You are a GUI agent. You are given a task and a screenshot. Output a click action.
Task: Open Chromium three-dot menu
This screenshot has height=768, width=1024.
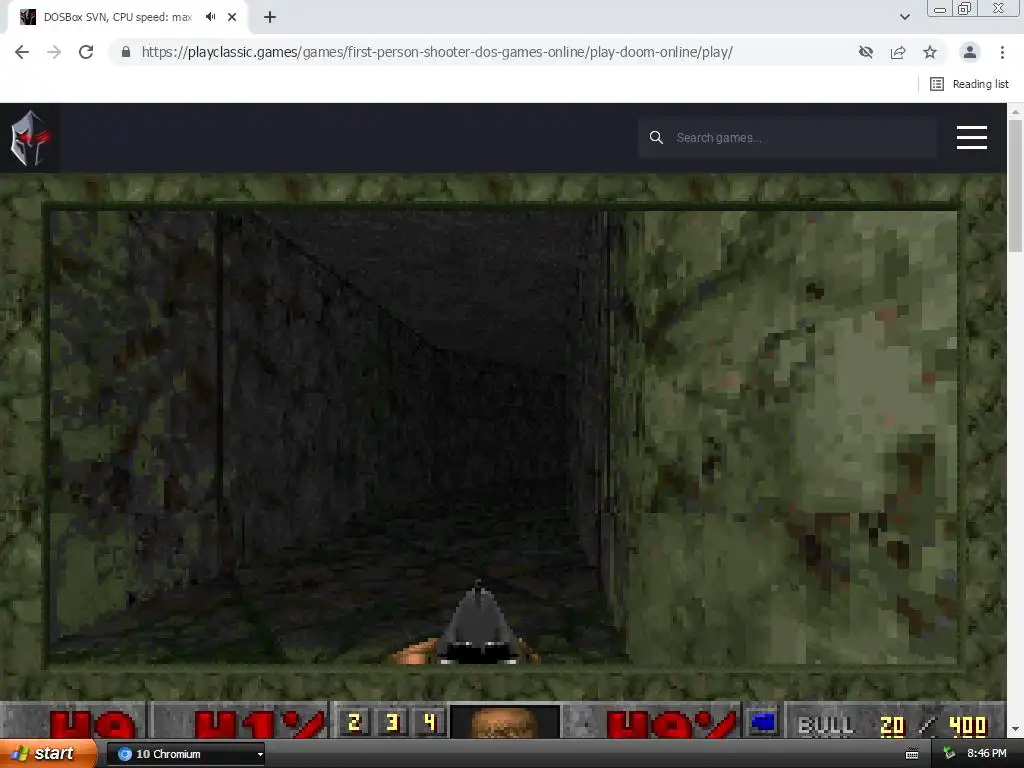1002,52
